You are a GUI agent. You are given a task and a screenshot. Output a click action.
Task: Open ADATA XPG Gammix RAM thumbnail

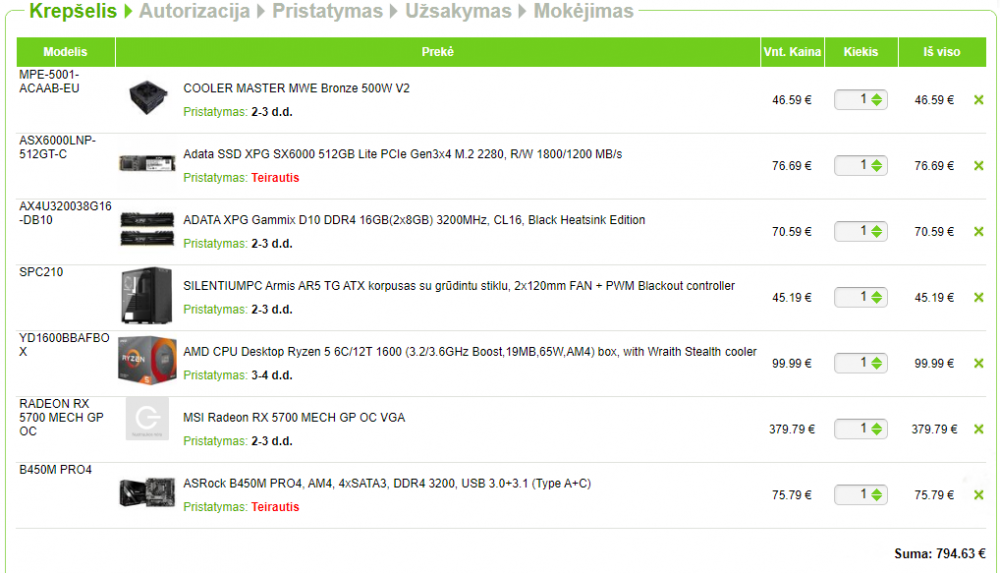[147, 230]
